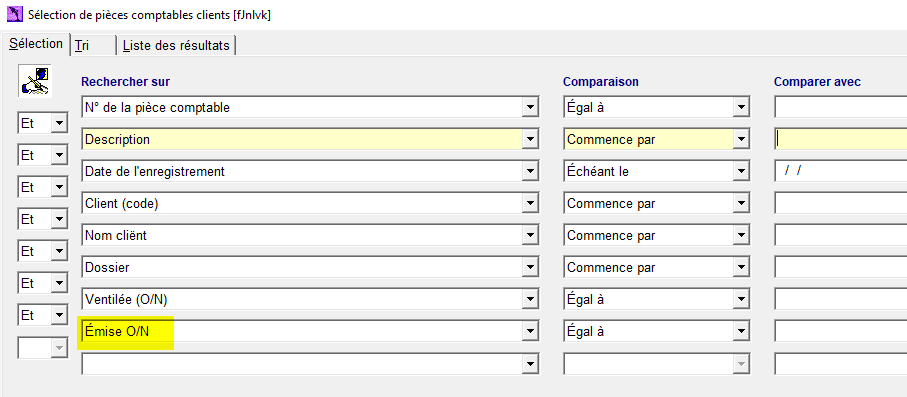This screenshot has height=397, width=907.
Task: Open the Dossier field dropdown
Action: click(x=529, y=267)
